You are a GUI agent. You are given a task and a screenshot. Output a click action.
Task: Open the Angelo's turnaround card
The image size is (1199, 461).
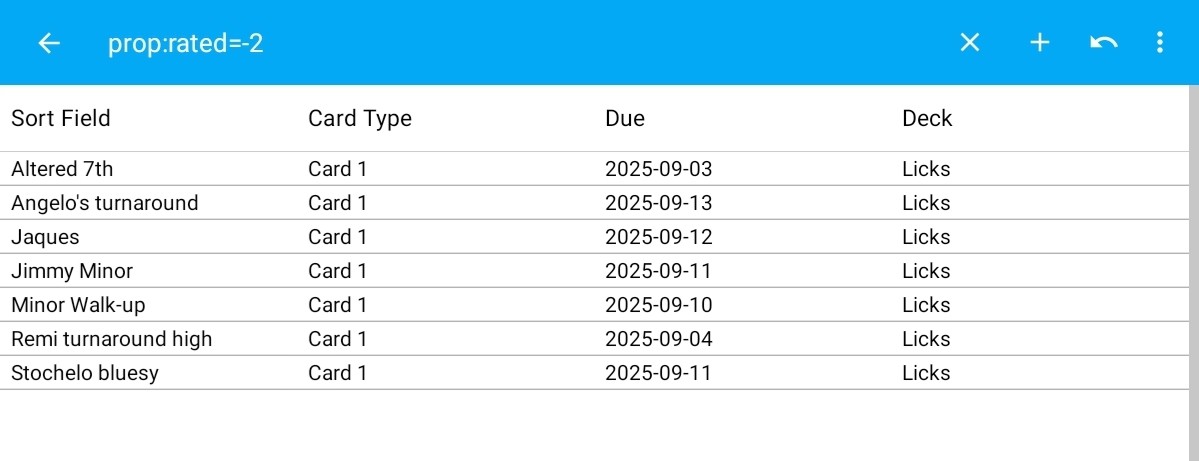(105, 203)
